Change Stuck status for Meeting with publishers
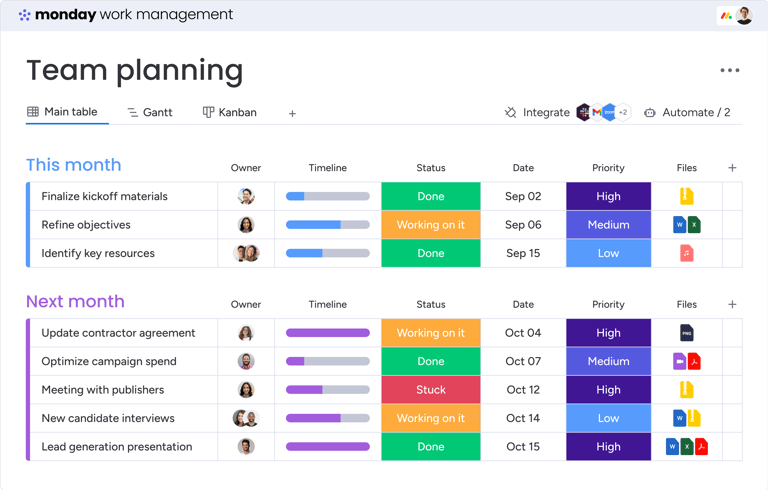This screenshot has width=768, height=490. click(x=431, y=390)
